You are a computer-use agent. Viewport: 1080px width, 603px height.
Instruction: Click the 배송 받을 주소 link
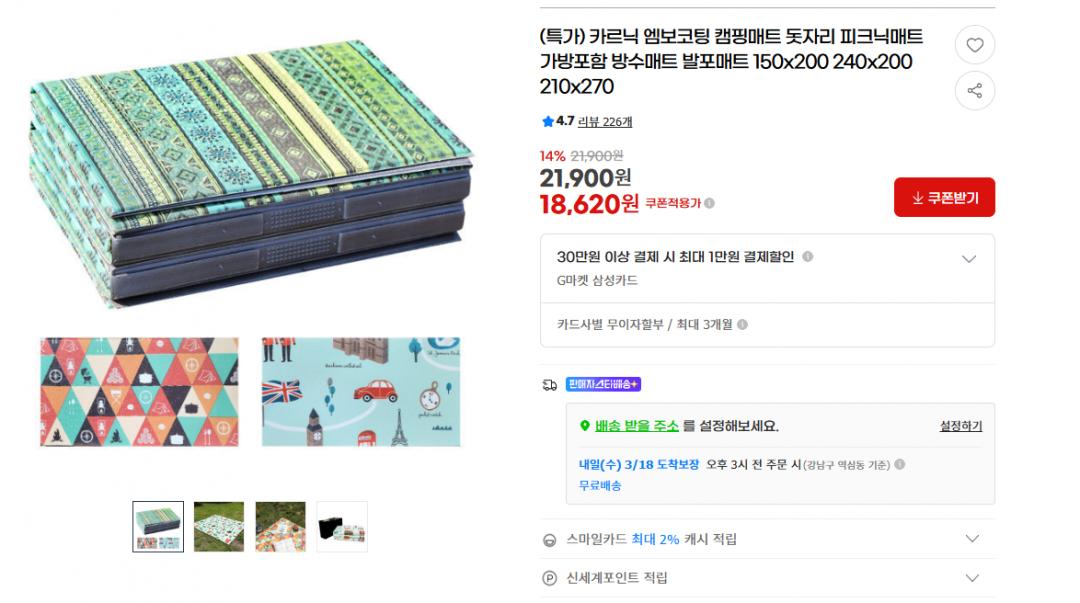coord(636,426)
